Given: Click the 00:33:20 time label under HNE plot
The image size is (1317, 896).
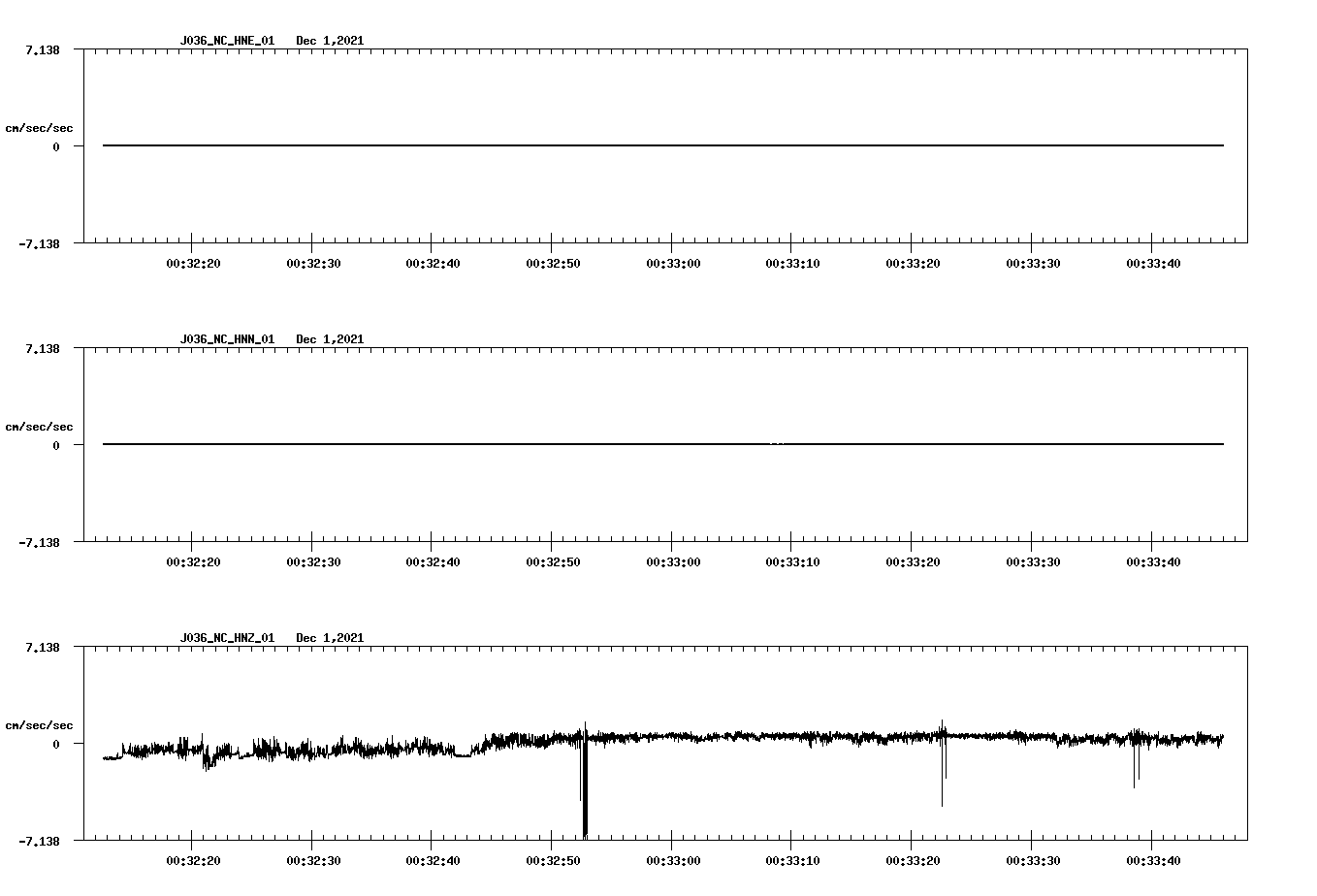Looking at the screenshot, I should click(913, 264).
